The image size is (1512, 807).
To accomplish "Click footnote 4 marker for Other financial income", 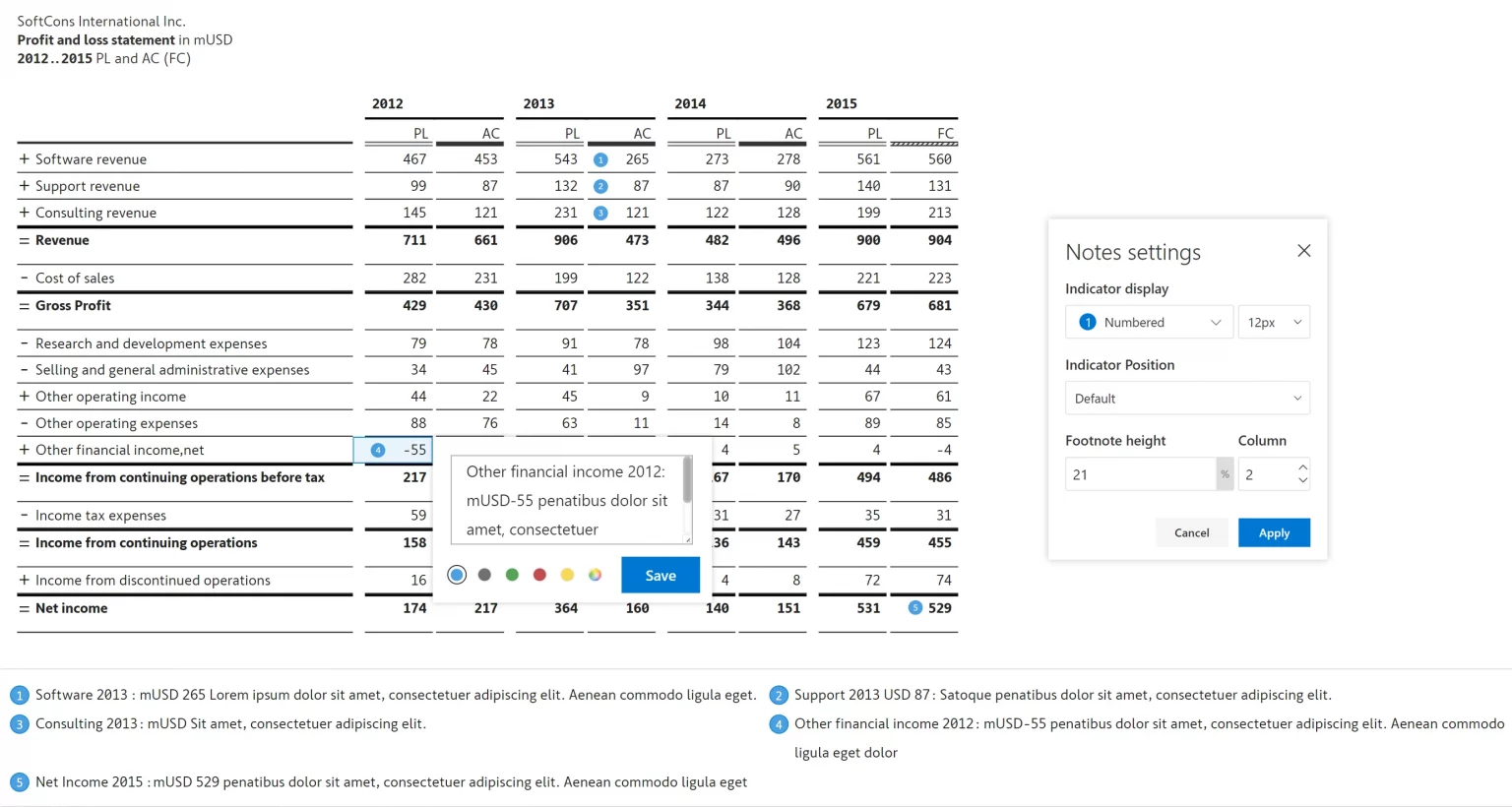I will tap(778, 724).
